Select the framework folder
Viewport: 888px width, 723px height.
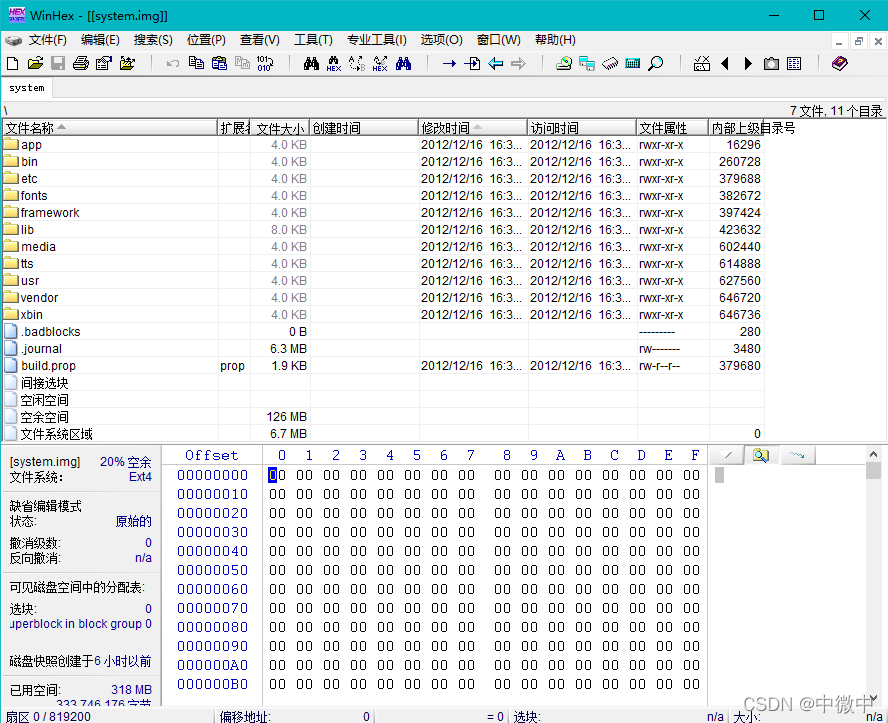point(383,212)
